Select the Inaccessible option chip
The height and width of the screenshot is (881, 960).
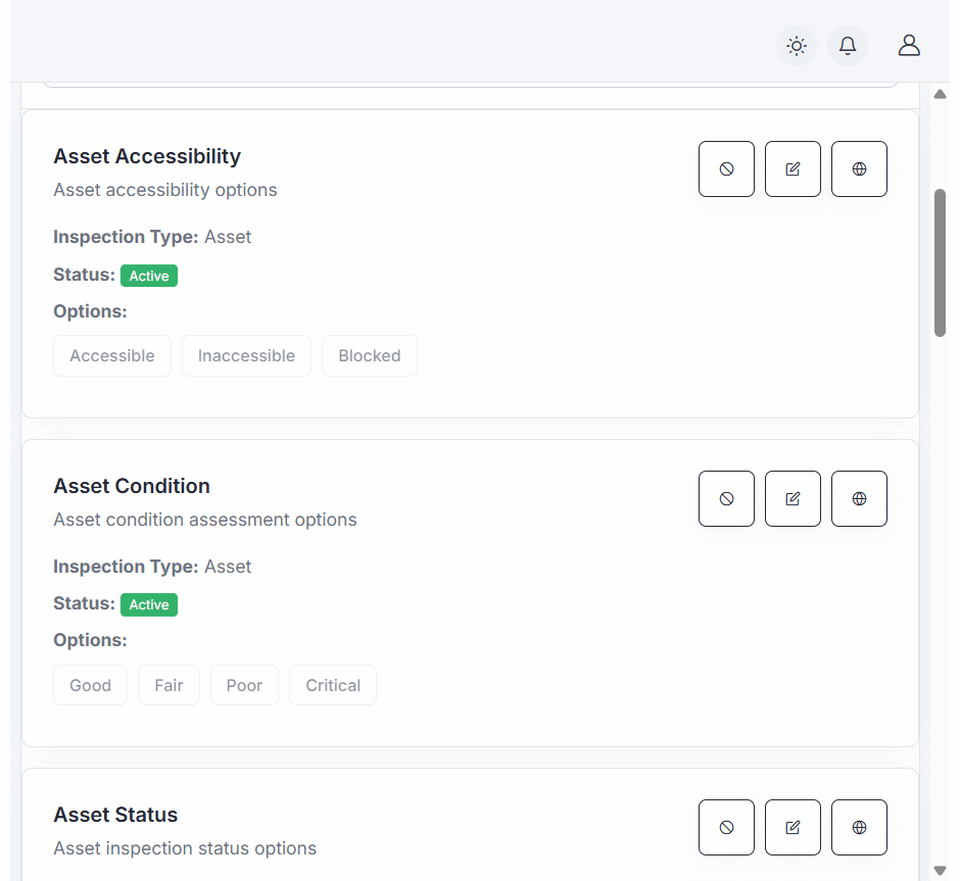(x=246, y=356)
